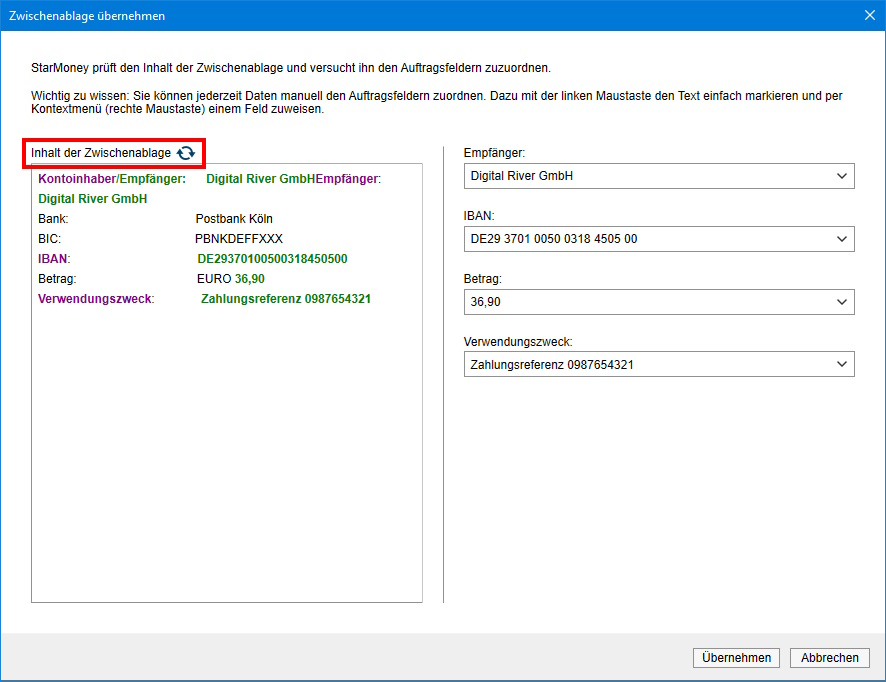
Task: Expand the Betrag dropdown arrow
Action: [x=841, y=302]
